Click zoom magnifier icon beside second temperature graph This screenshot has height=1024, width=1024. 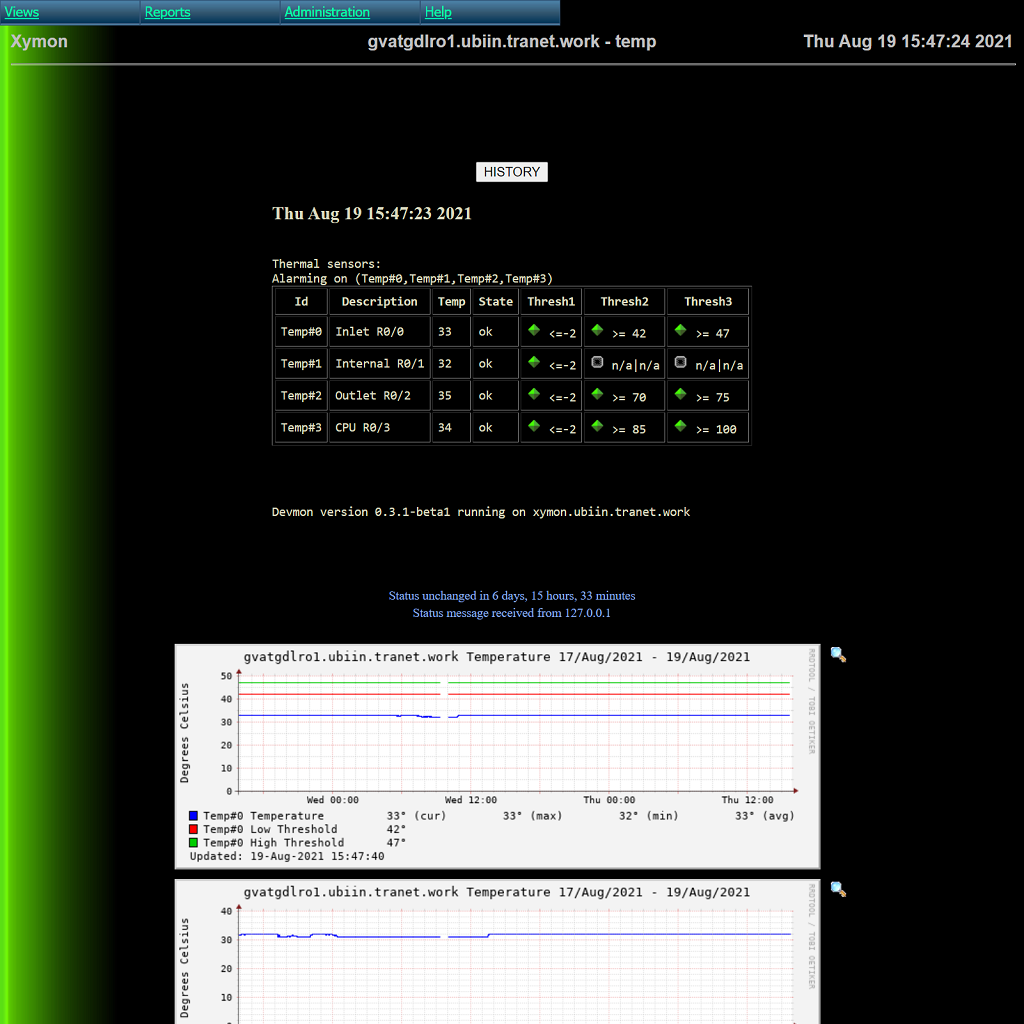point(838,889)
